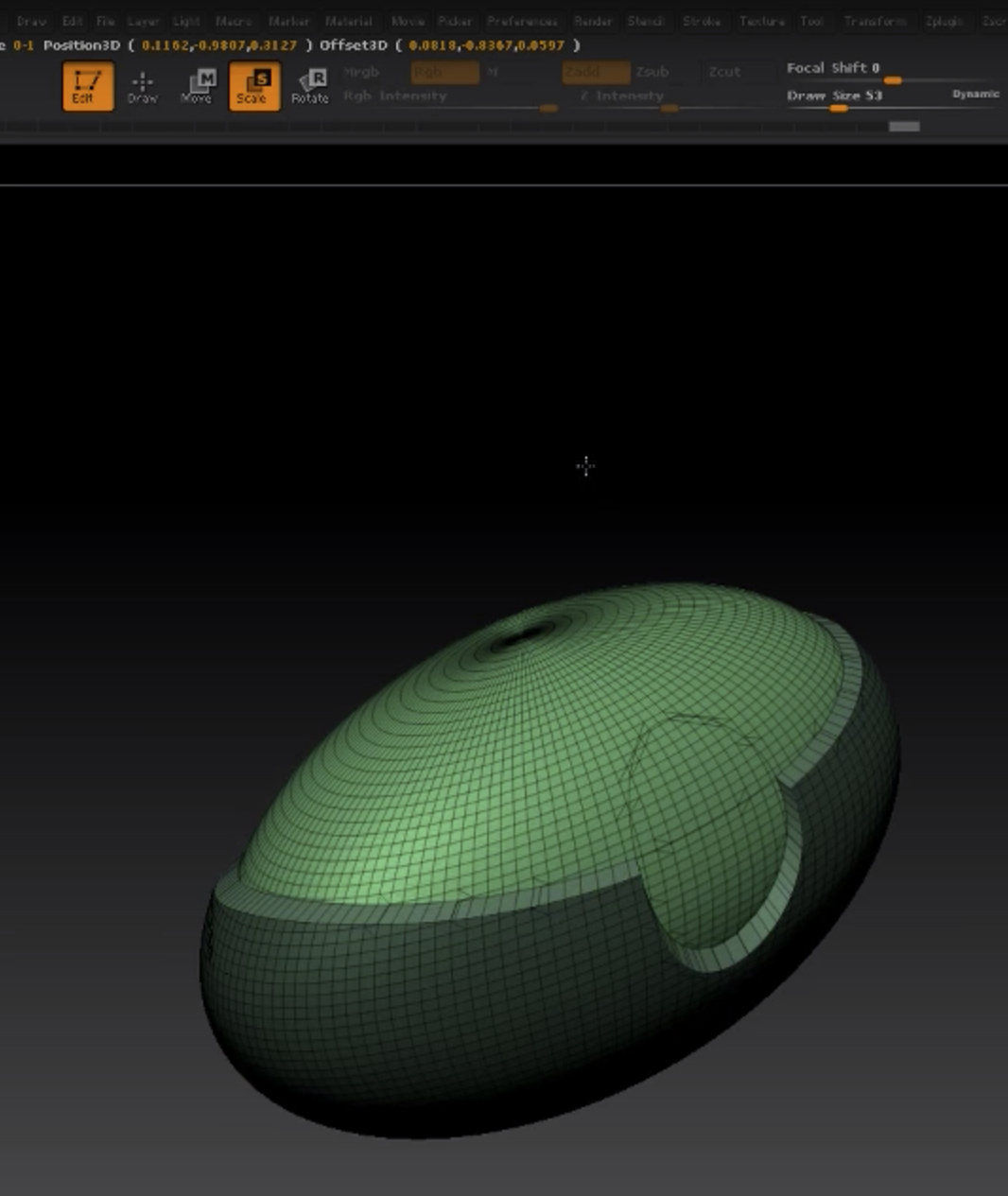Activate the Move transform tool

[x=197, y=87]
